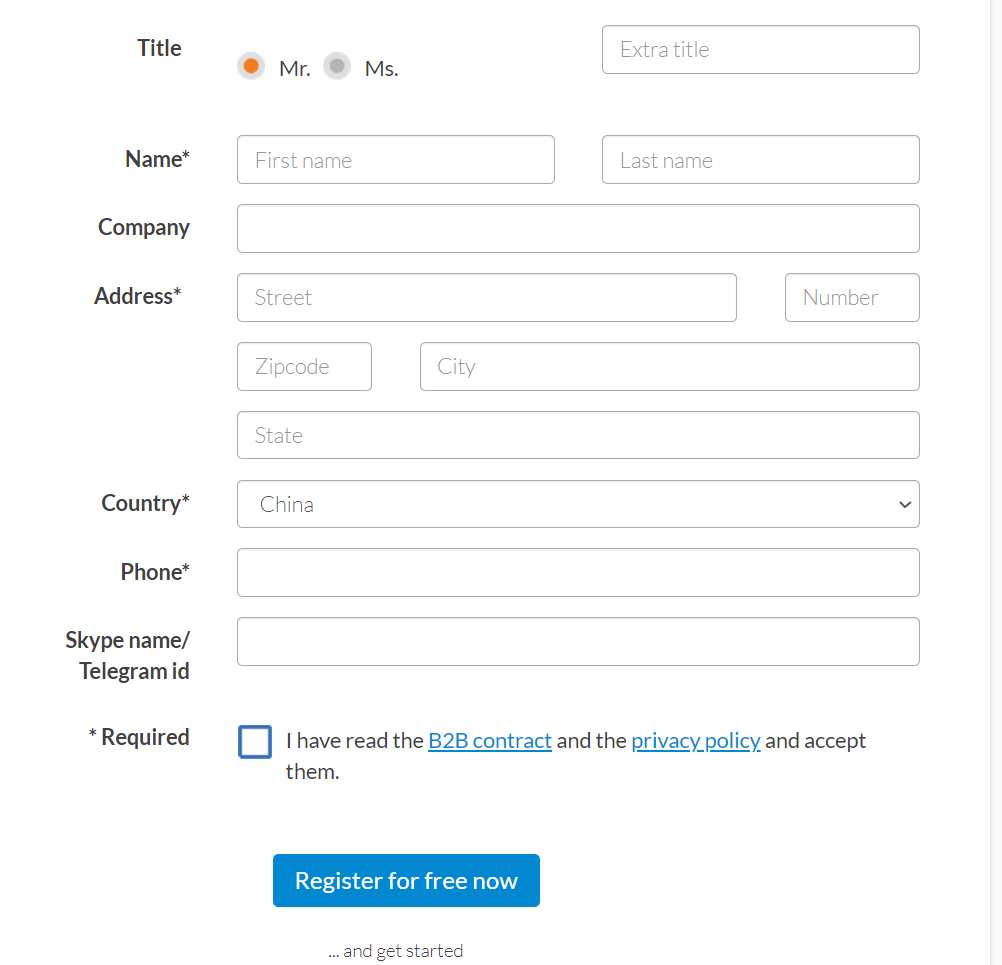Open the privacy policy link
The image size is (1002, 965).
[695, 741]
